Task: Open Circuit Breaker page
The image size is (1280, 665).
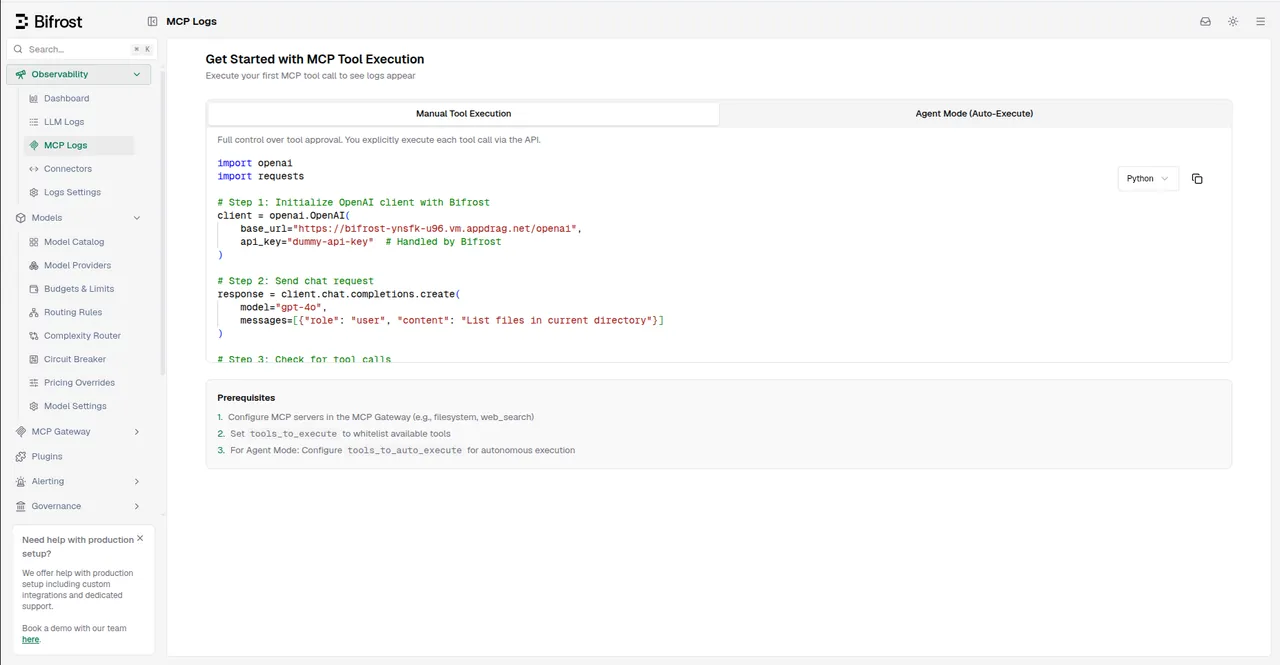Action: 75,359
